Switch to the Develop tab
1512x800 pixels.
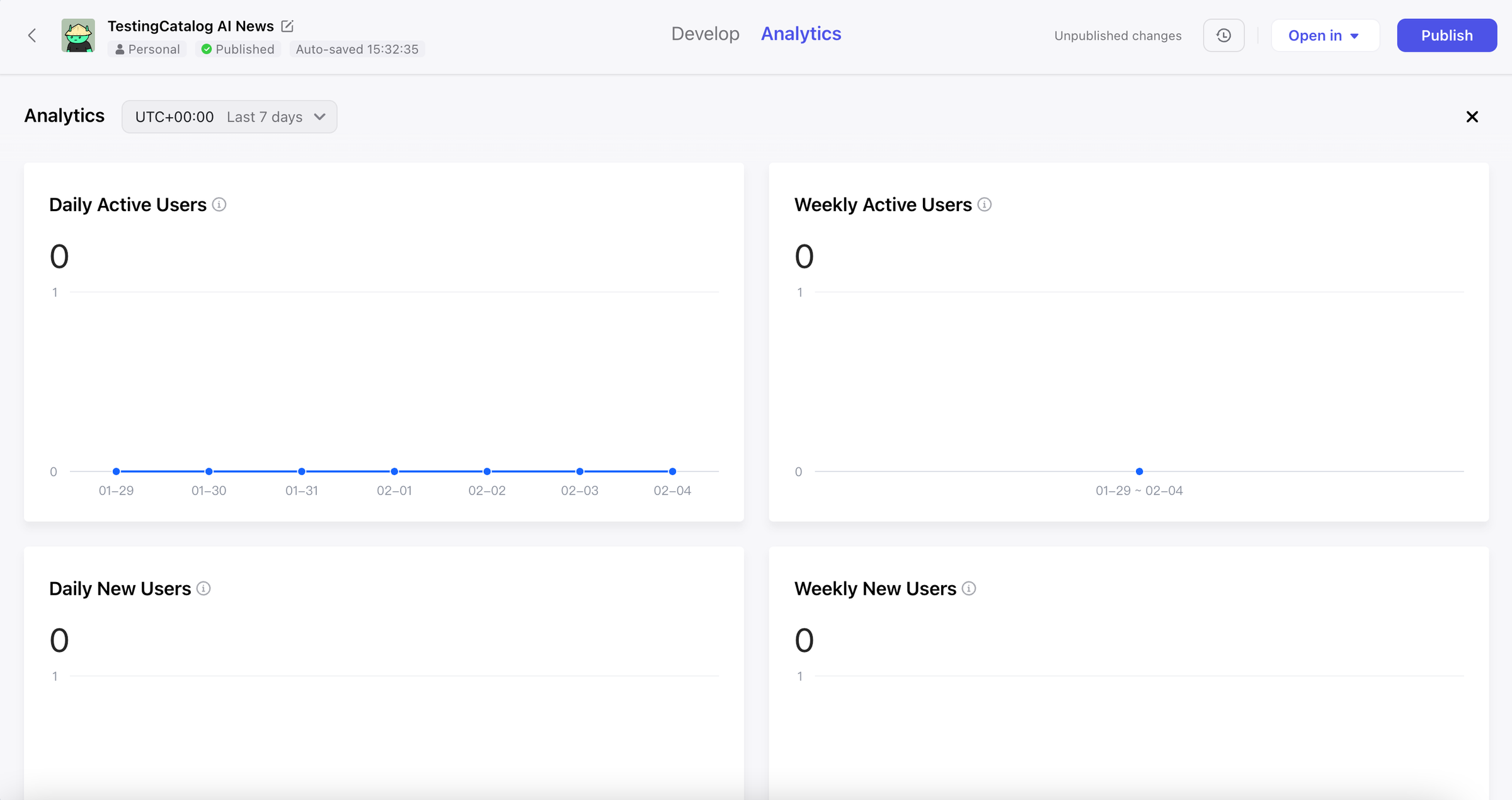(705, 33)
